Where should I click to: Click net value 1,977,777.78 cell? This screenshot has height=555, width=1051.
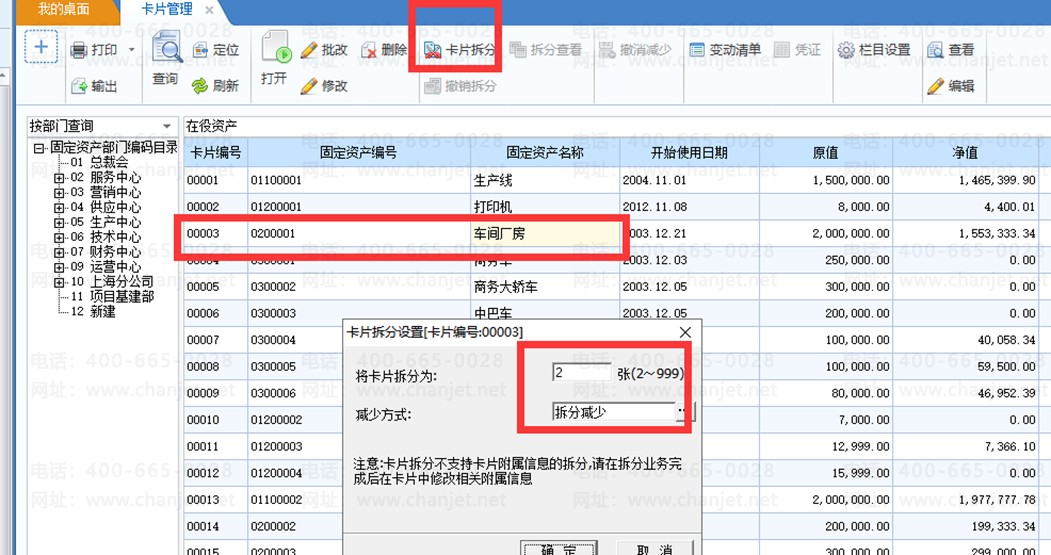(x=965, y=499)
